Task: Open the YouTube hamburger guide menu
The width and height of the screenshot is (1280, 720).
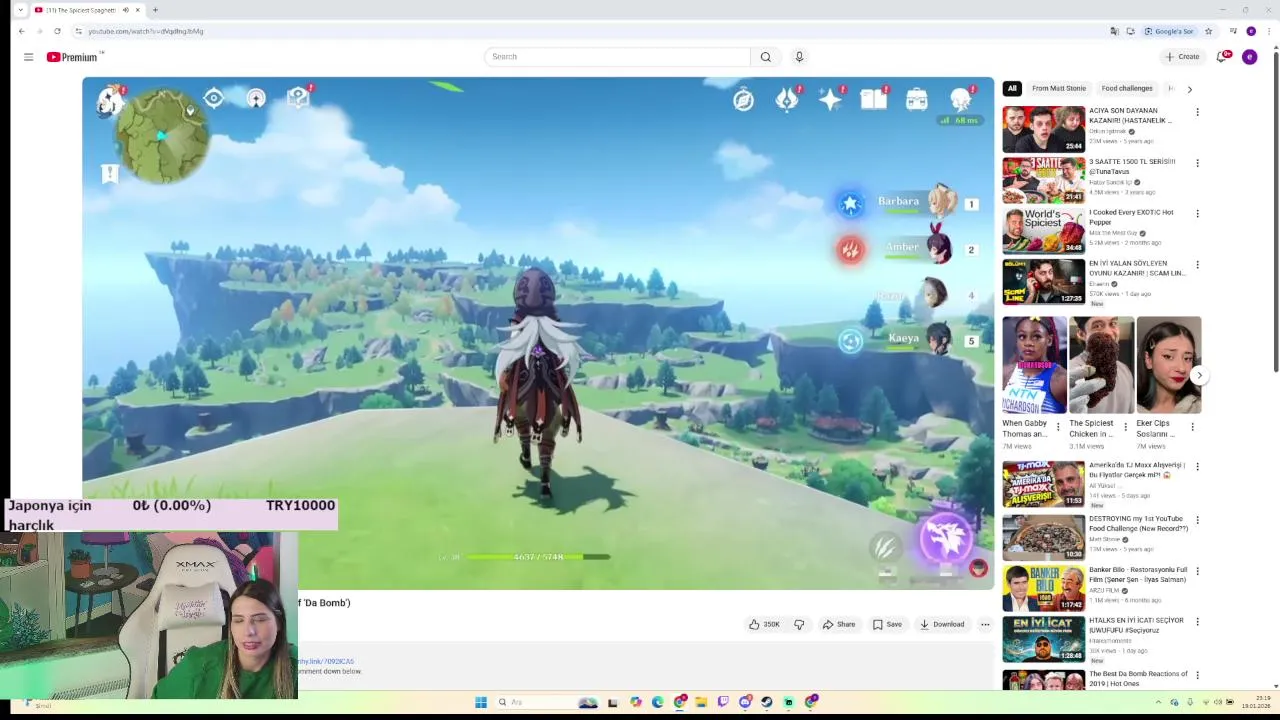Action: 28,57
